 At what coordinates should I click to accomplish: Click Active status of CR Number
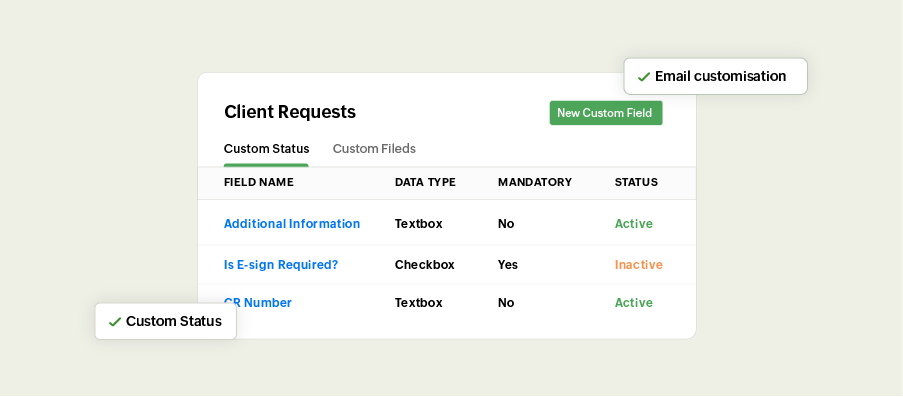tap(634, 303)
